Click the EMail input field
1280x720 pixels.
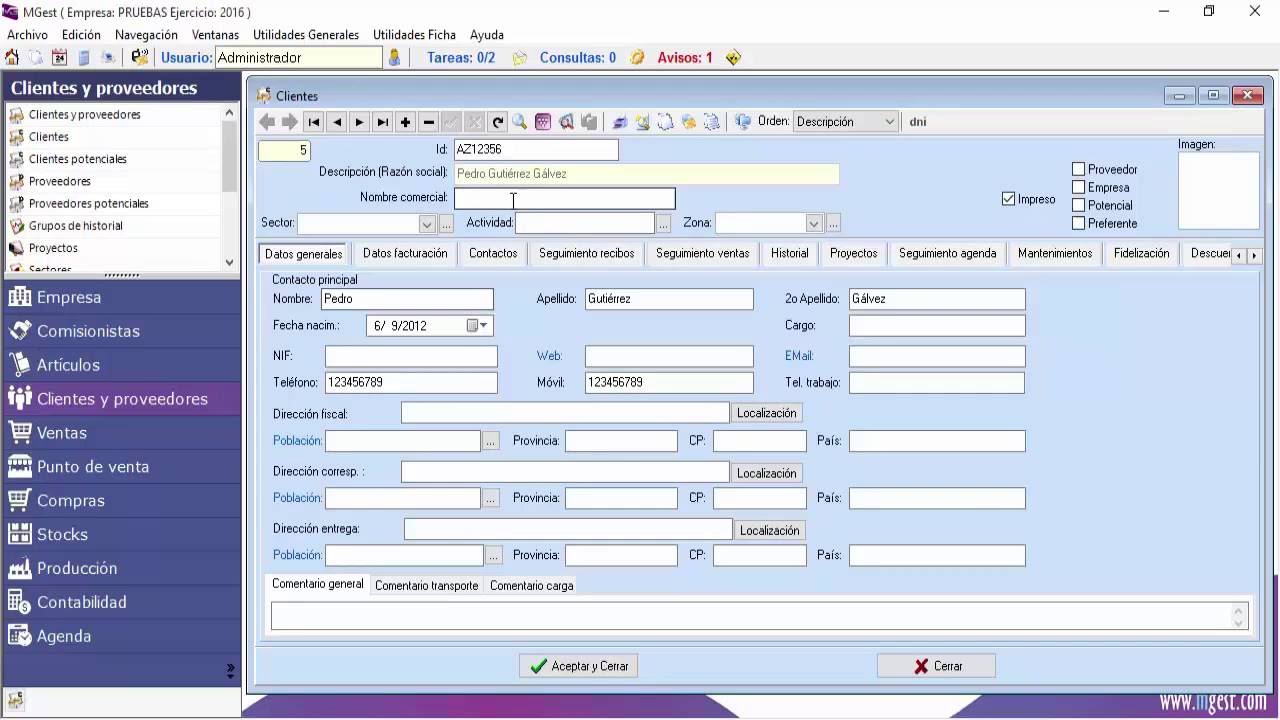point(937,356)
